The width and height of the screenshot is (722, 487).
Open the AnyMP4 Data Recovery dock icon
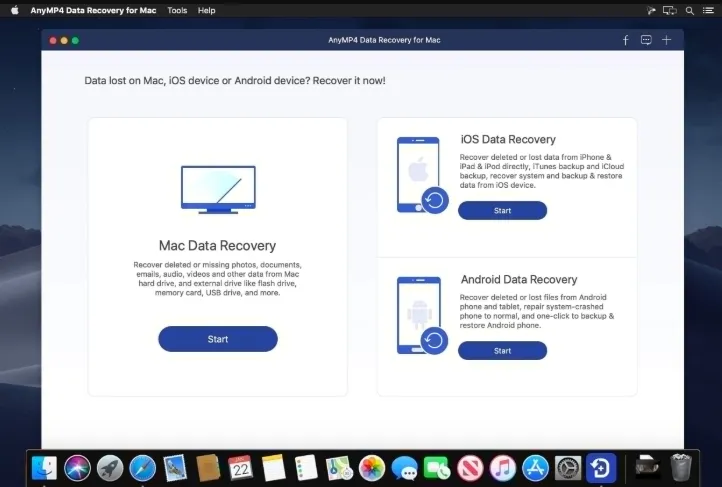[x=601, y=468]
